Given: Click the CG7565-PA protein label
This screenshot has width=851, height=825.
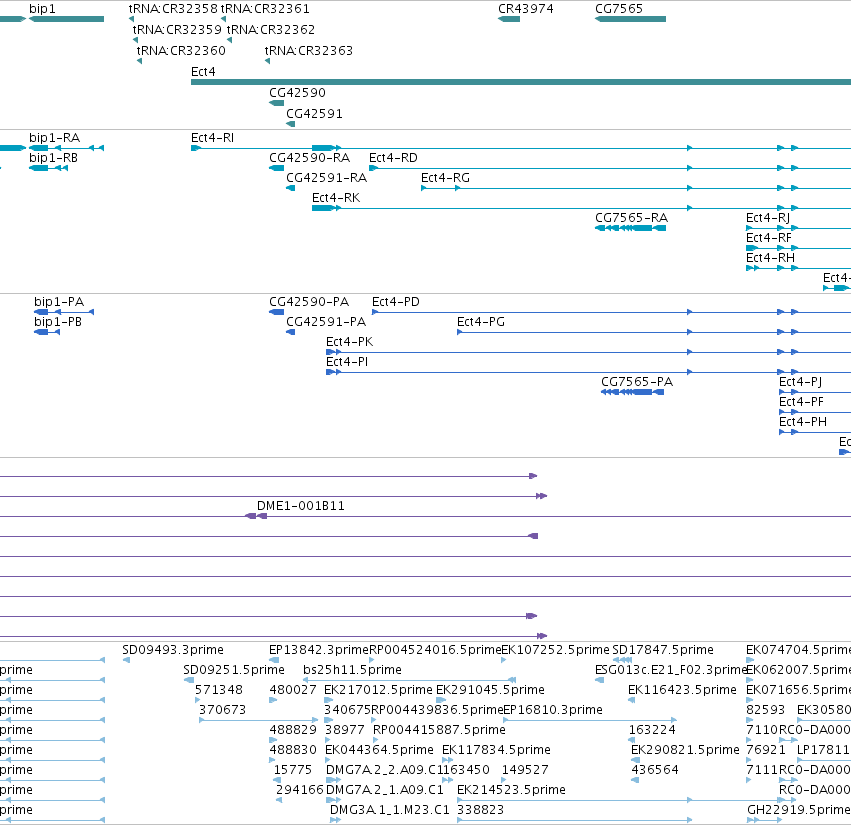Looking at the screenshot, I should [x=637, y=382].
